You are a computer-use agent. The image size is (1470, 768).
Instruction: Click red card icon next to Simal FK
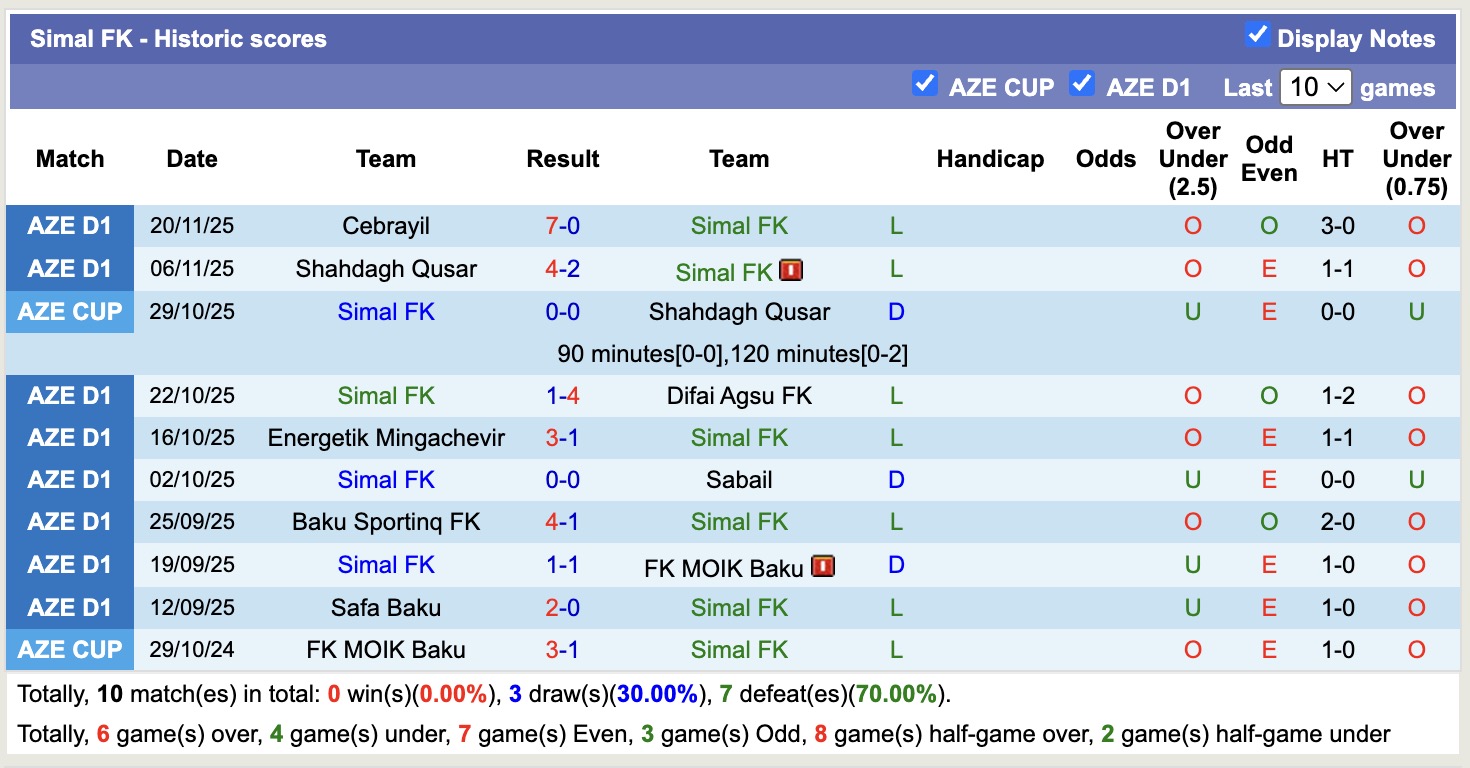791,270
